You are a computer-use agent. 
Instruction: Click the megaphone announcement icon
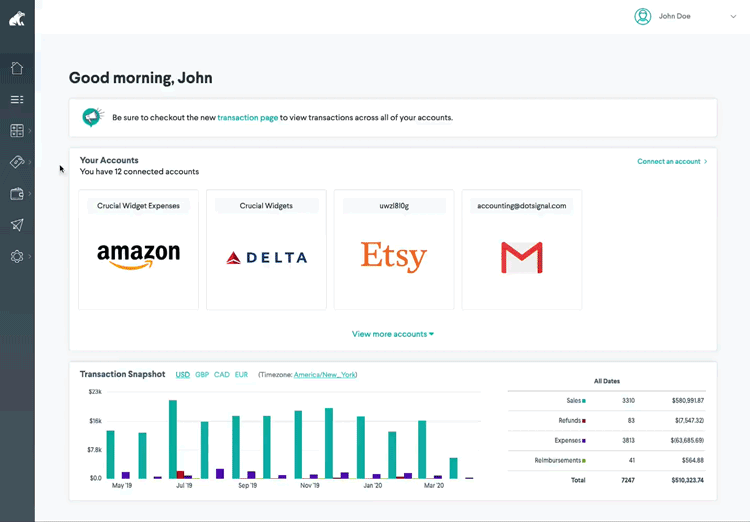92,117
